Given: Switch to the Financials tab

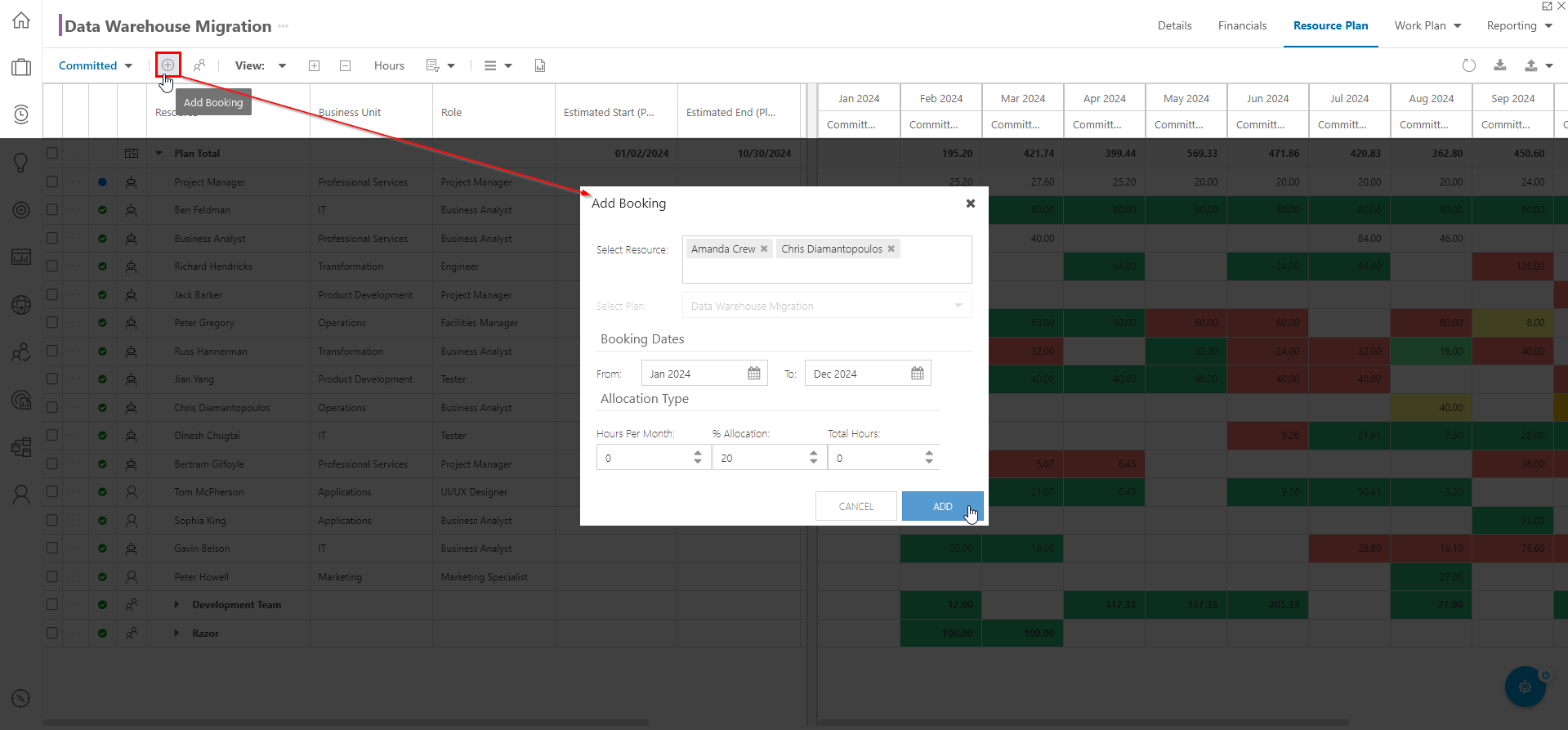Looking at the screenshot, I should tap(1242, 25).
